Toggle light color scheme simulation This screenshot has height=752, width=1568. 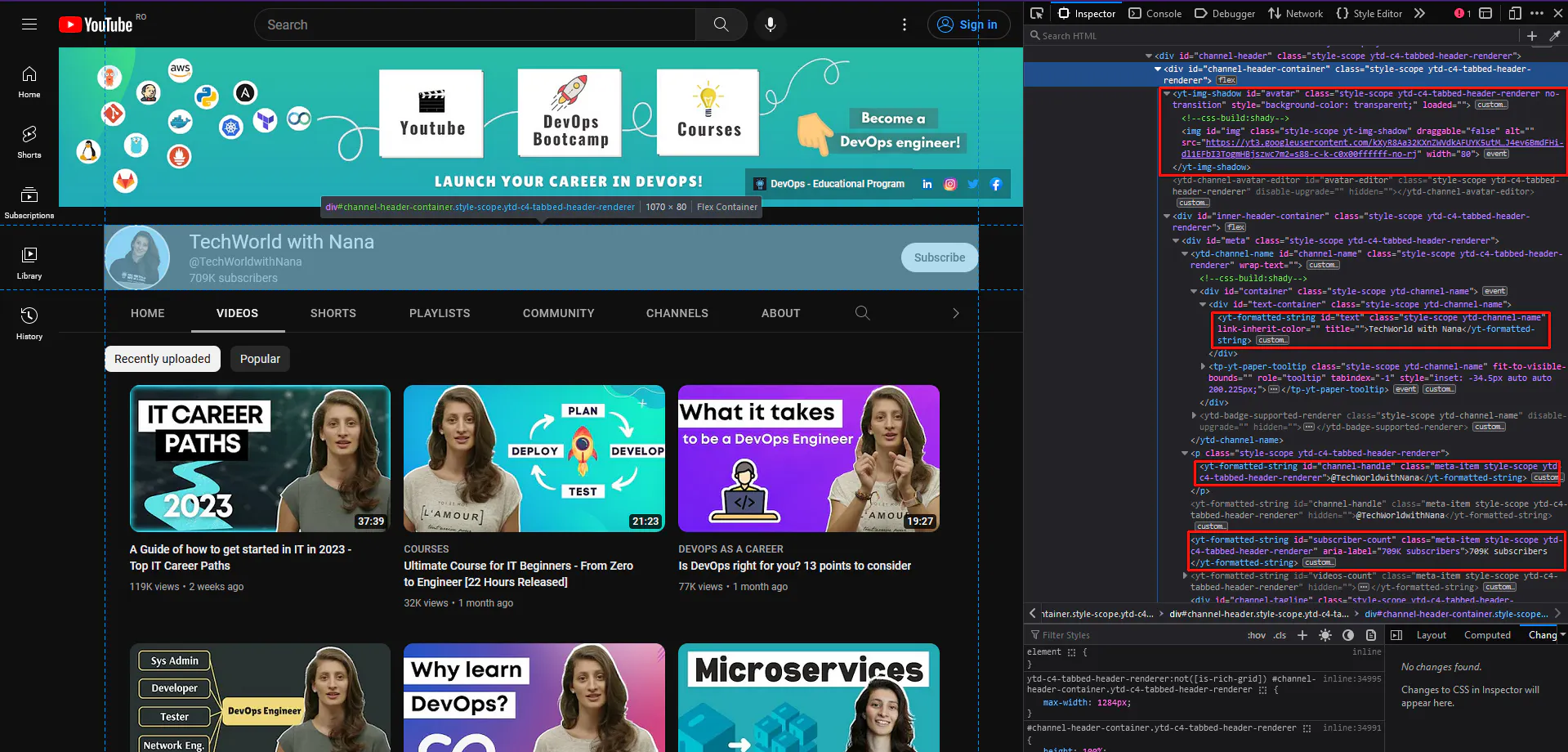(1325, 635)
